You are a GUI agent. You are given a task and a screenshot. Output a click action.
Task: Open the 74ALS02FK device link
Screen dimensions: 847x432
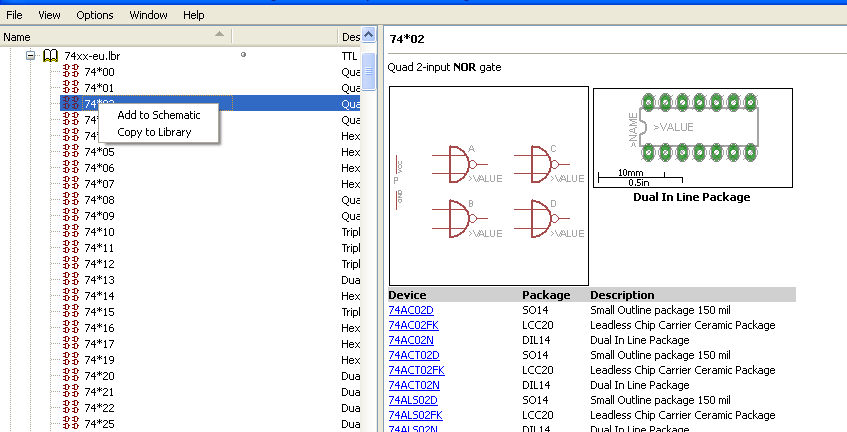415,415
